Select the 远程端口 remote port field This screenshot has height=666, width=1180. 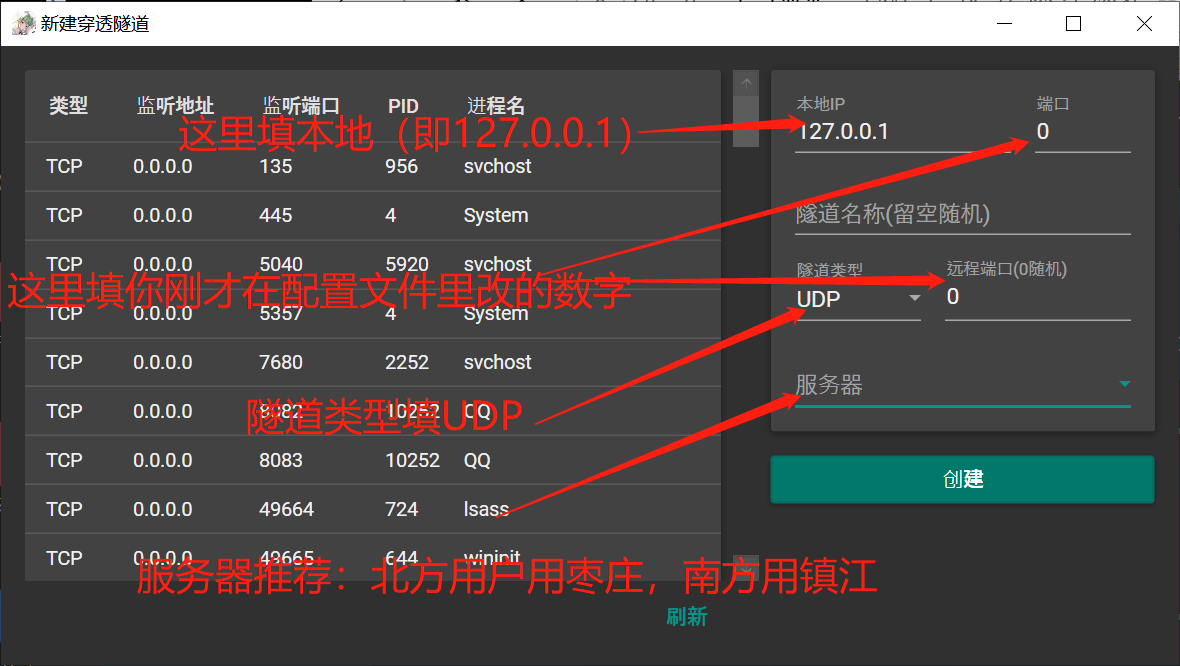coord(1037,297)
